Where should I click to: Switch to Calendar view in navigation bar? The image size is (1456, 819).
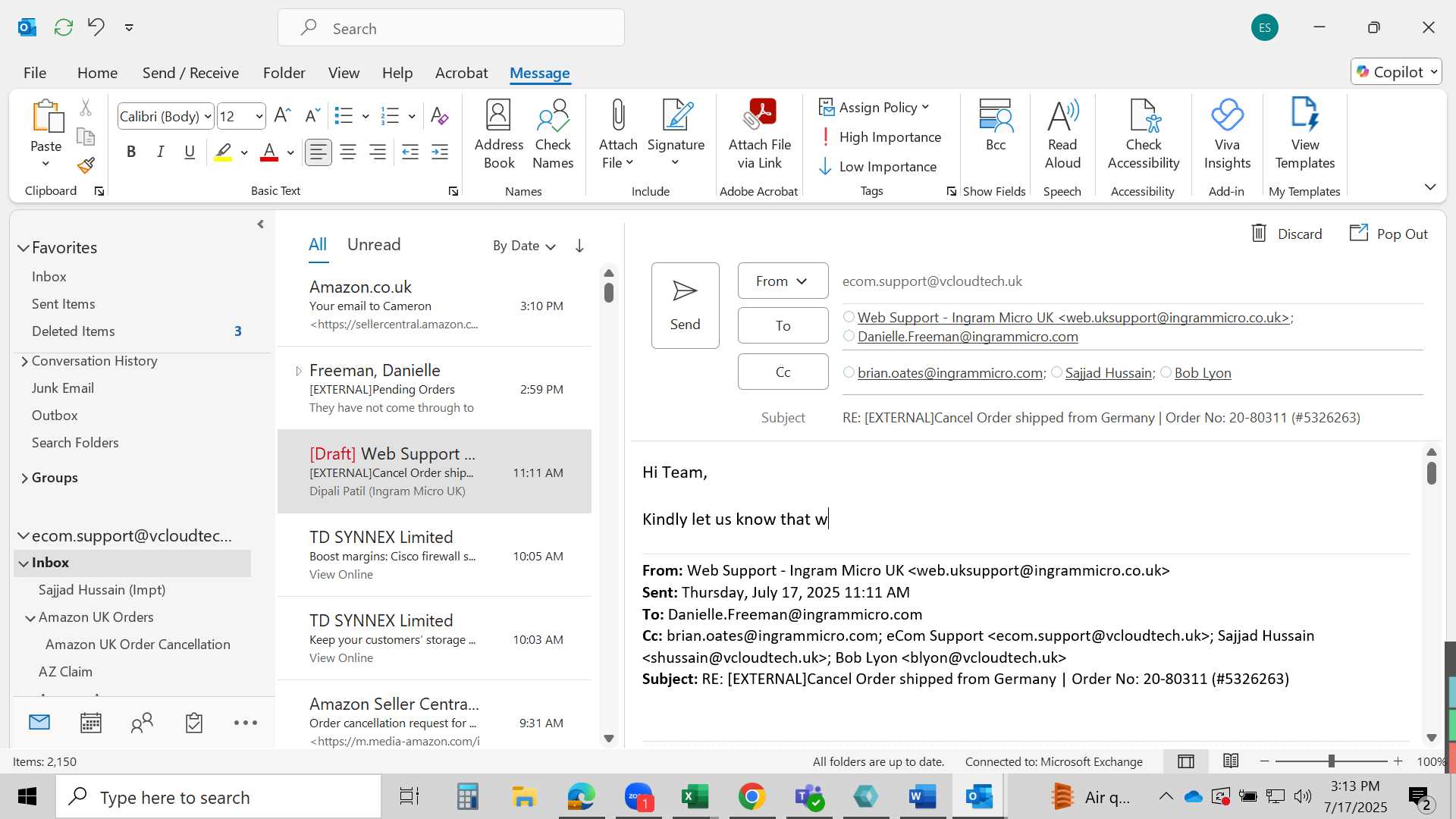click(91, 723)
